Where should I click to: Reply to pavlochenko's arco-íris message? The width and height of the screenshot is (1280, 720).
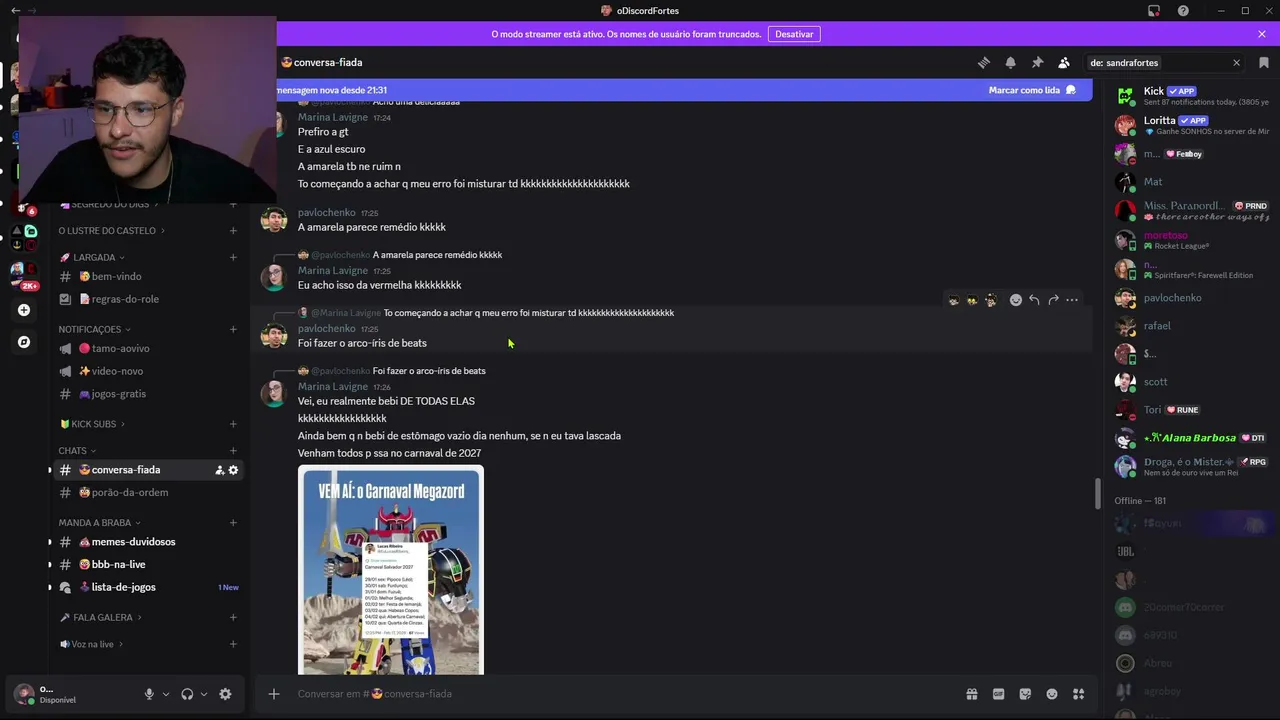point(1034,300)
